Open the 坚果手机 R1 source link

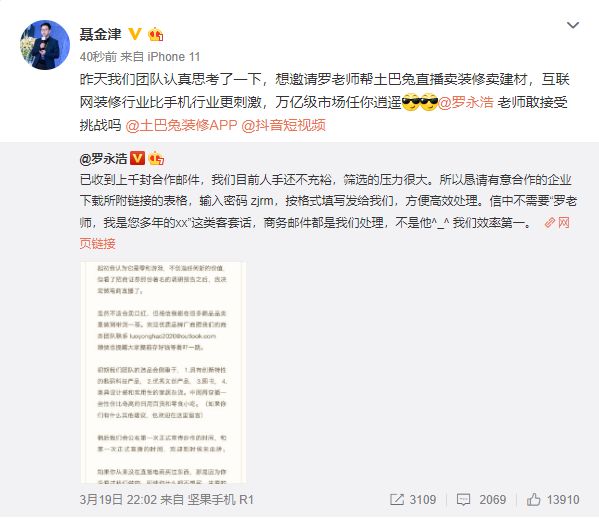tap(220, 500)
